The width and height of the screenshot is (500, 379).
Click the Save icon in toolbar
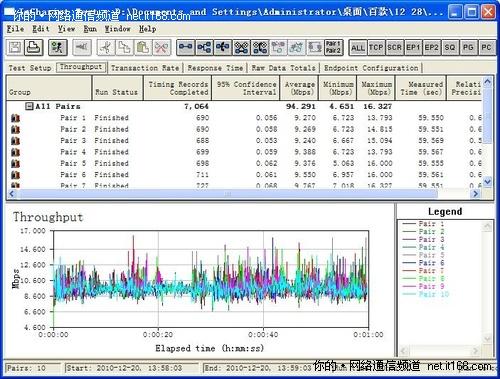pyautogui.click(x=15, y=47)
